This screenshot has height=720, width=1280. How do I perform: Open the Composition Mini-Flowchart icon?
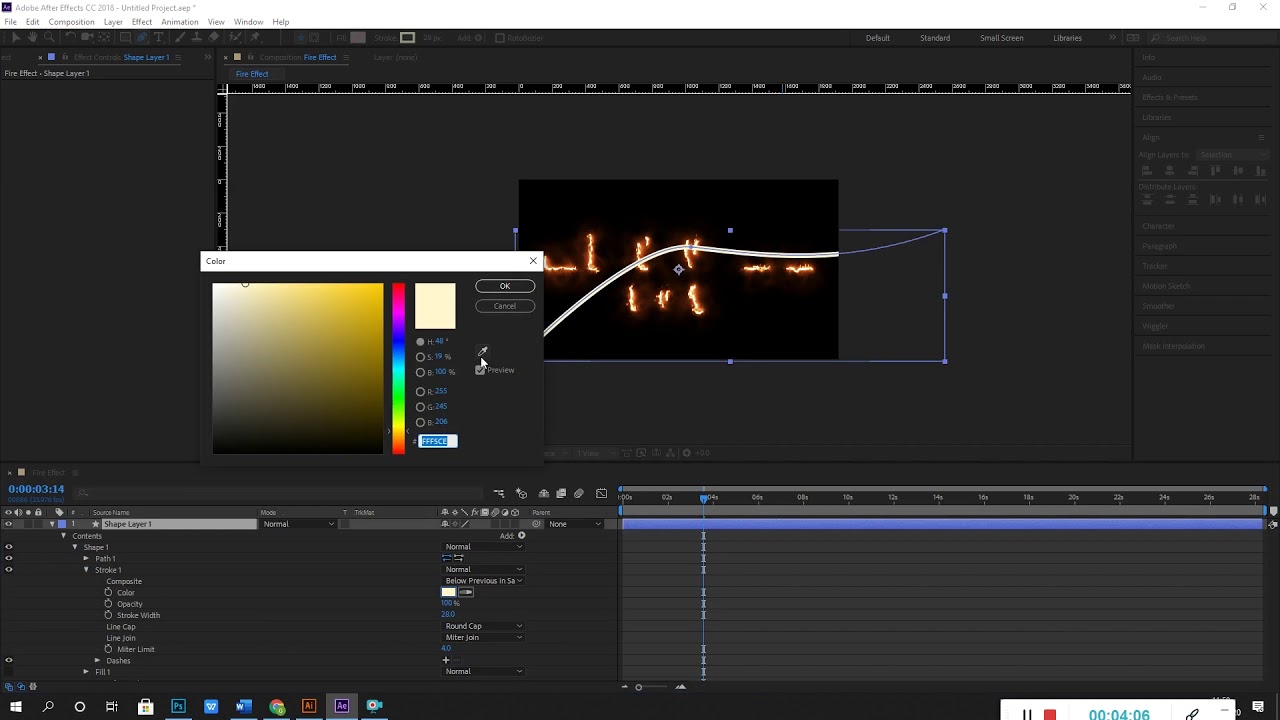(x=499, y=493)
